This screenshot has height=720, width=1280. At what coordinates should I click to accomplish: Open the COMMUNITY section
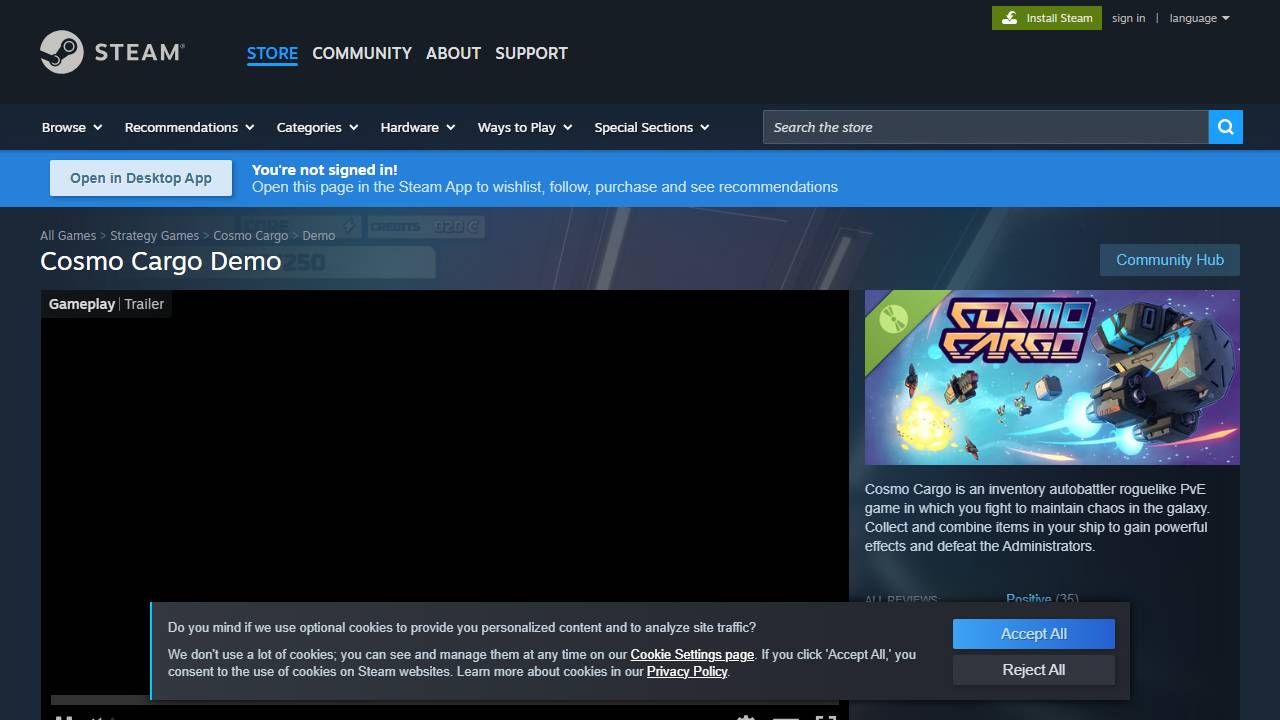(x=362, y=53)
